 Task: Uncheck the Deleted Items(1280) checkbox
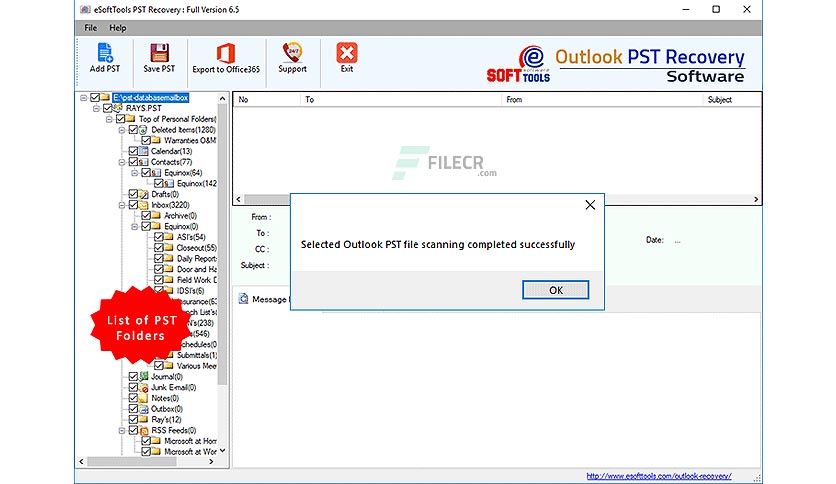[x=133, y=130]
